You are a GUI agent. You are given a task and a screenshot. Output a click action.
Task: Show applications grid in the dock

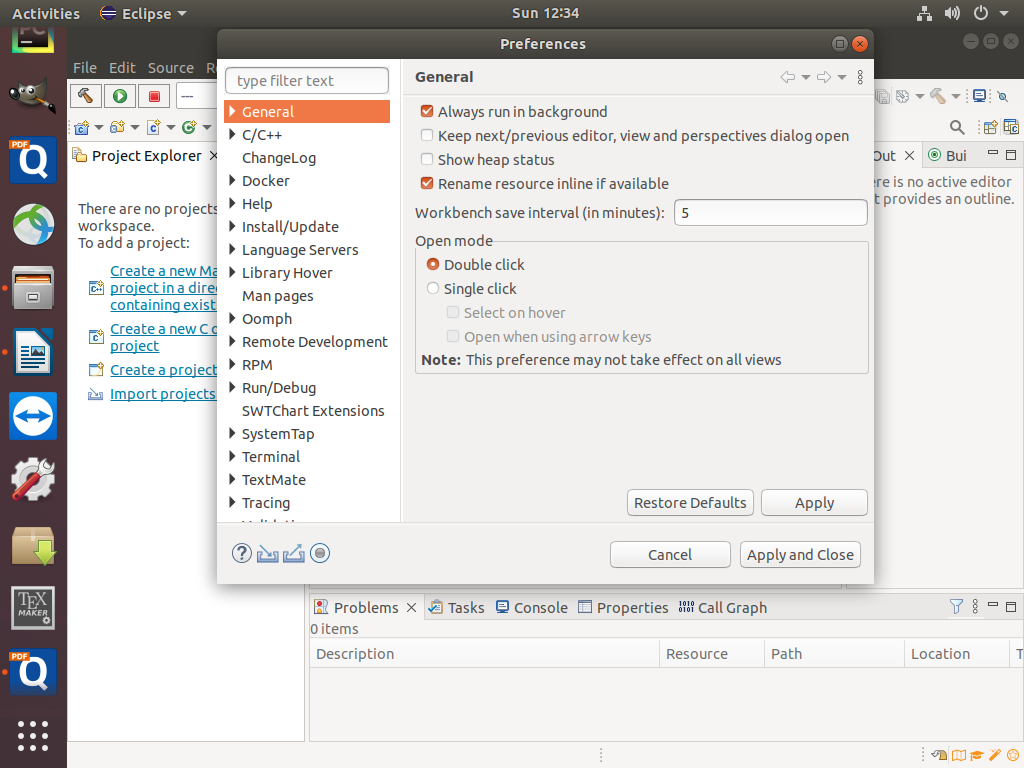click(x=33, y=736)
